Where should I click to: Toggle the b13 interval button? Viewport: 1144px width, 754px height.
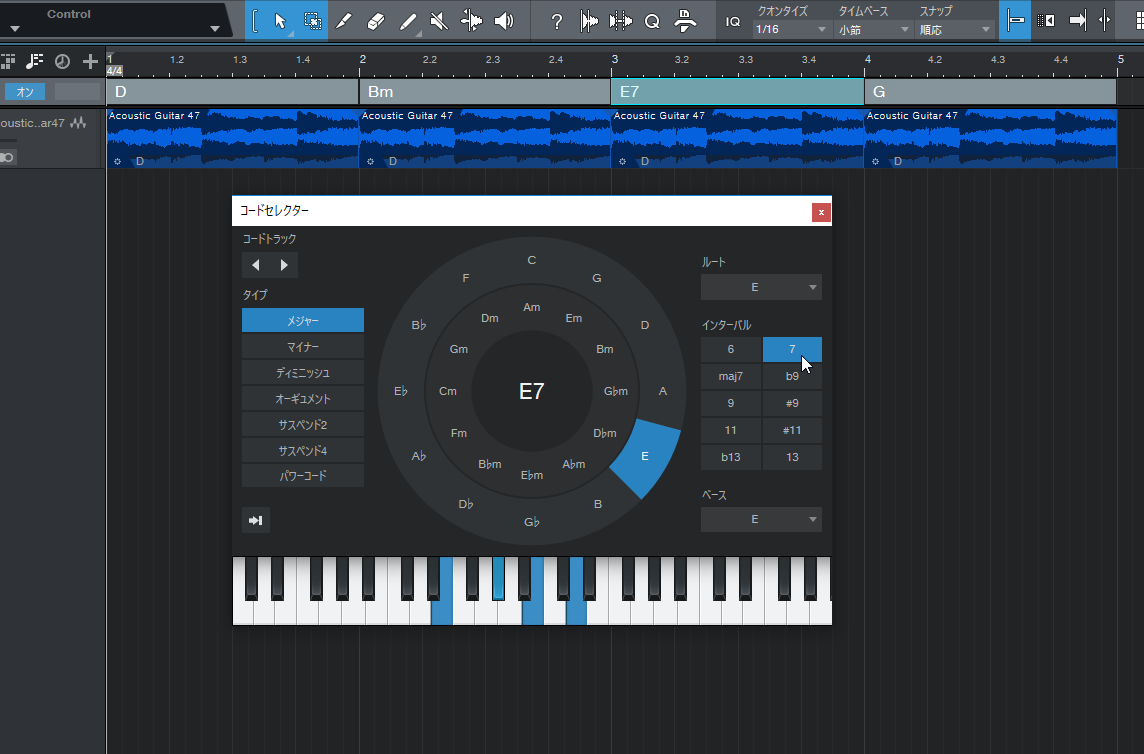(x=731, y=457)
